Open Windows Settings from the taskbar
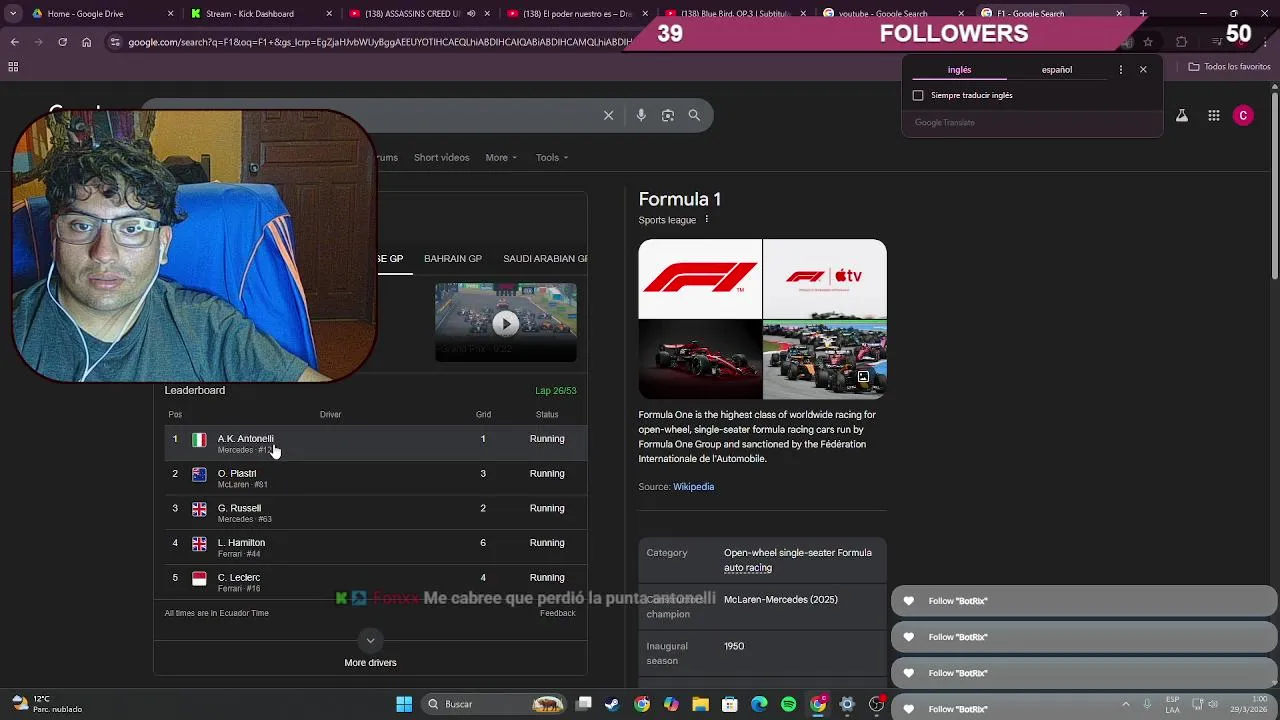 click(x=847, y=704)
